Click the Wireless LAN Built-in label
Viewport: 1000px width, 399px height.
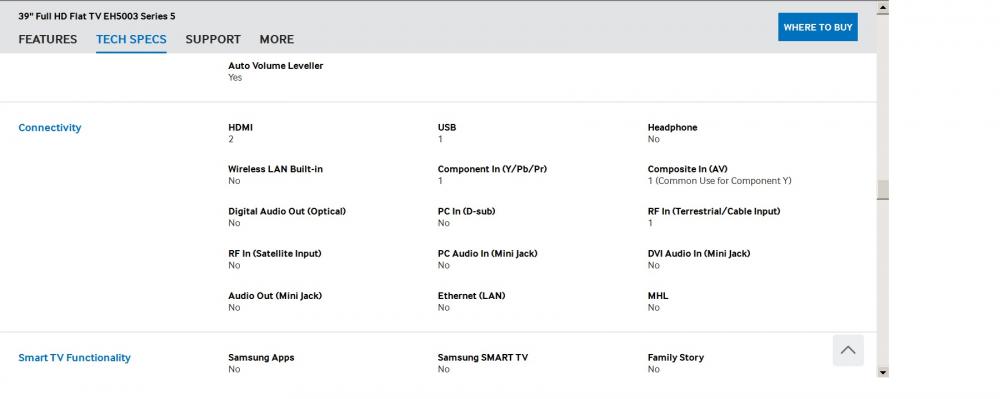[x=276, y=170]
